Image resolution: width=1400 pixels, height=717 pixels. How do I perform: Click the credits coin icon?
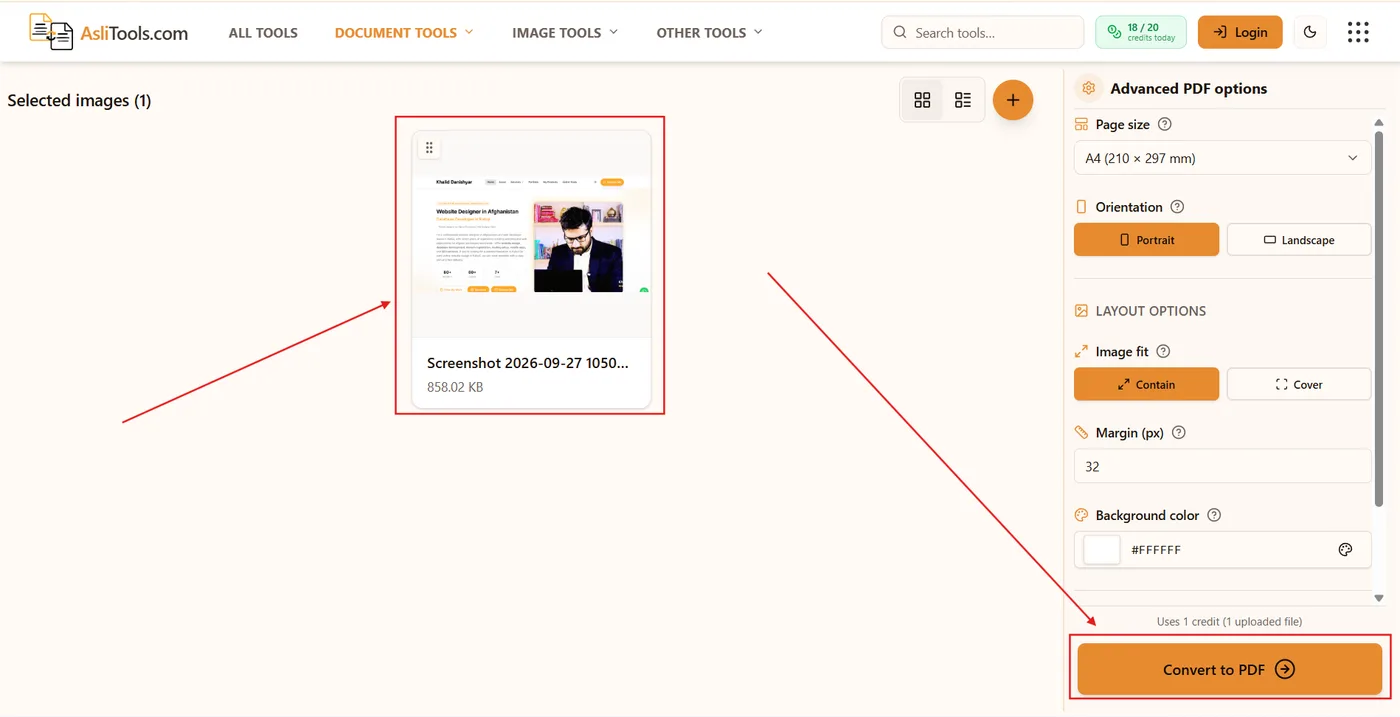point(1114,32)
